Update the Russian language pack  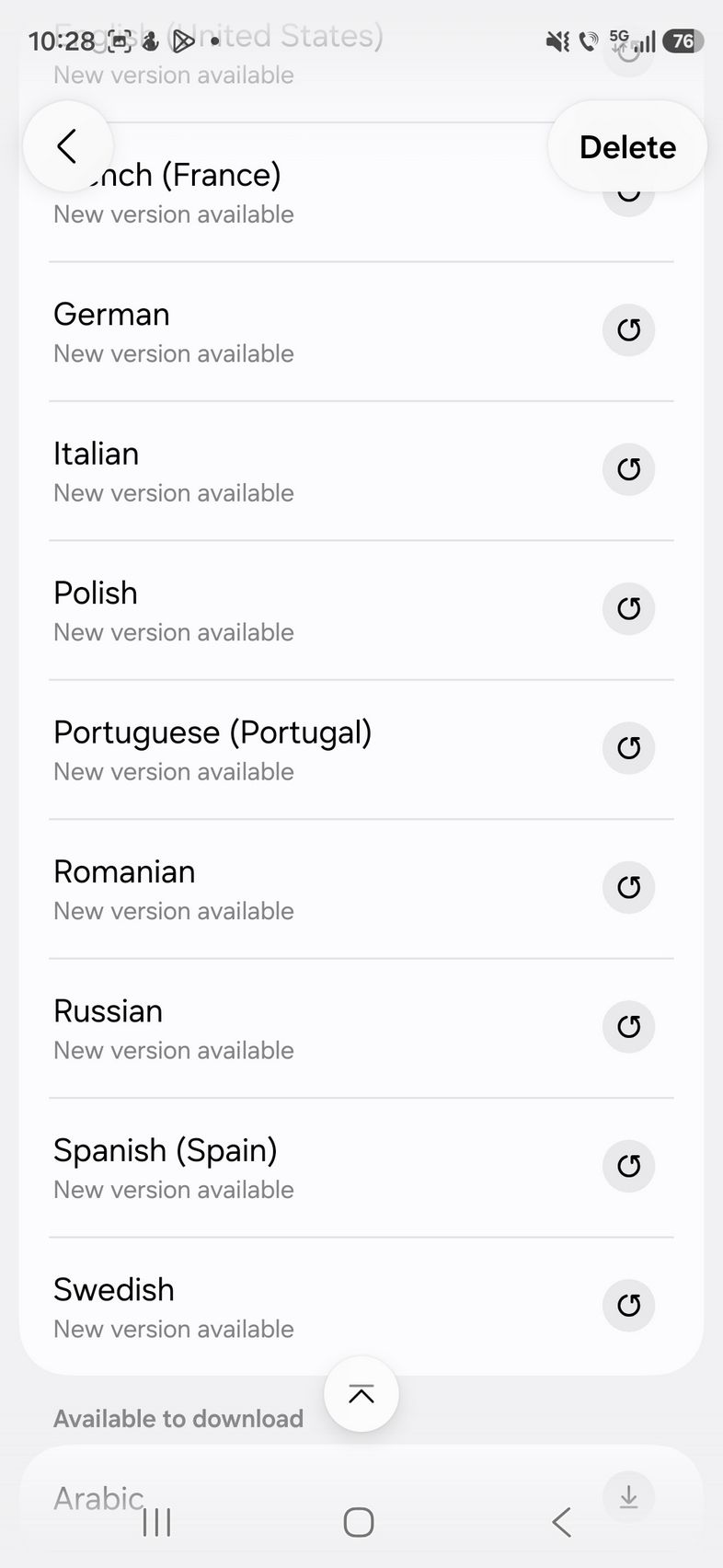click(628, 1027)
